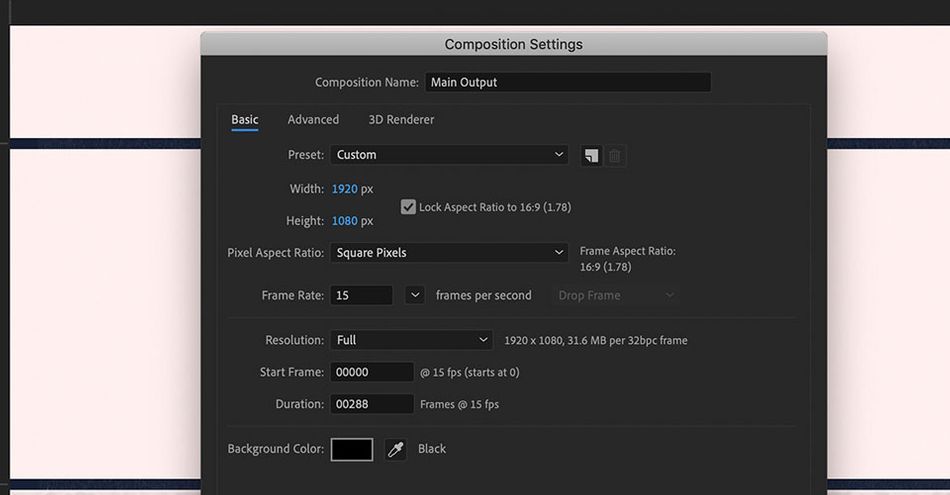Viewport: 950px width, 495px height.
Task: Click the '1920 x 1080, 31.6 MB per 32bpc frame' text
Action: [596, 341]
